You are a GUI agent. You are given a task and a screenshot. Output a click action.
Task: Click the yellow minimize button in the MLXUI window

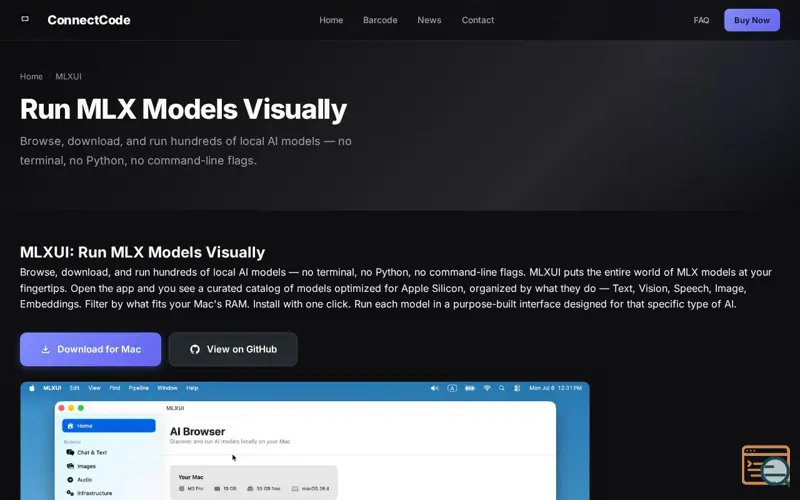point(71,408)
